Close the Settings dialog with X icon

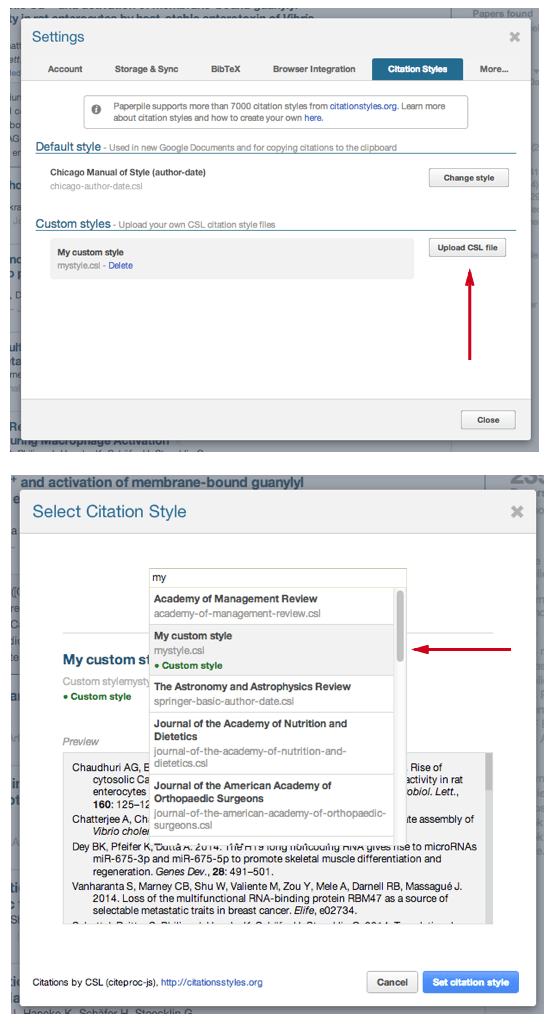click(x=514, y=37)
